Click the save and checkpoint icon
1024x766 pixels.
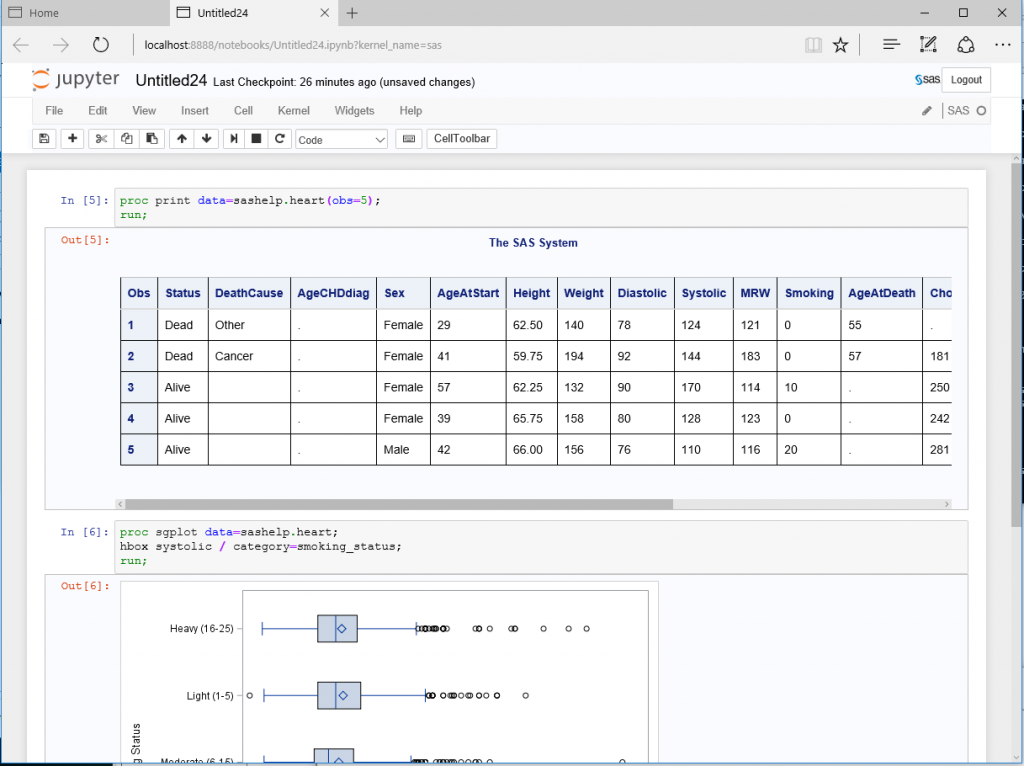(x=44, y=139)
